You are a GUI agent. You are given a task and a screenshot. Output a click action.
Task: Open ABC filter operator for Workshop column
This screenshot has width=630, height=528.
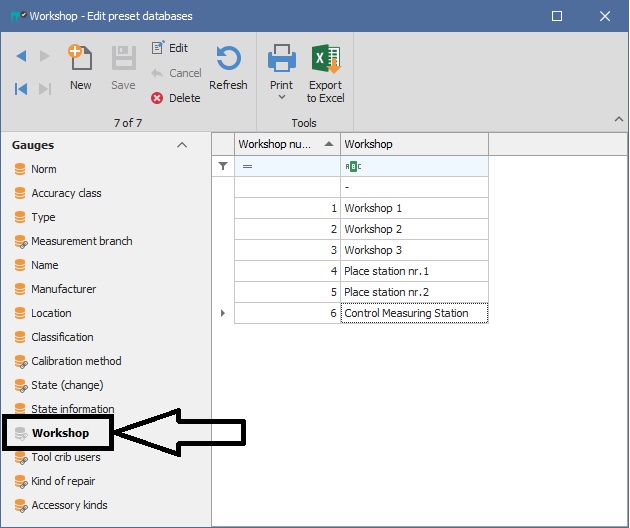353,166
